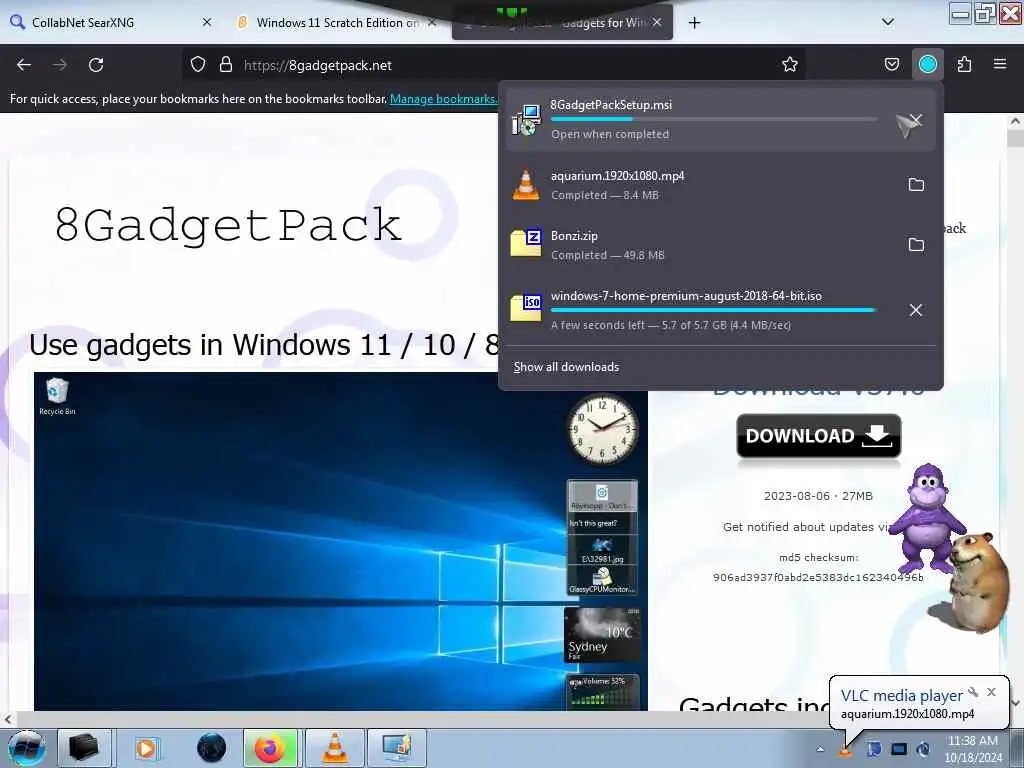Image resolution: width=1024 pixels, height=768 pixels.
Task: Open the Extensions puzzle icon
Action: pos(964,65)
